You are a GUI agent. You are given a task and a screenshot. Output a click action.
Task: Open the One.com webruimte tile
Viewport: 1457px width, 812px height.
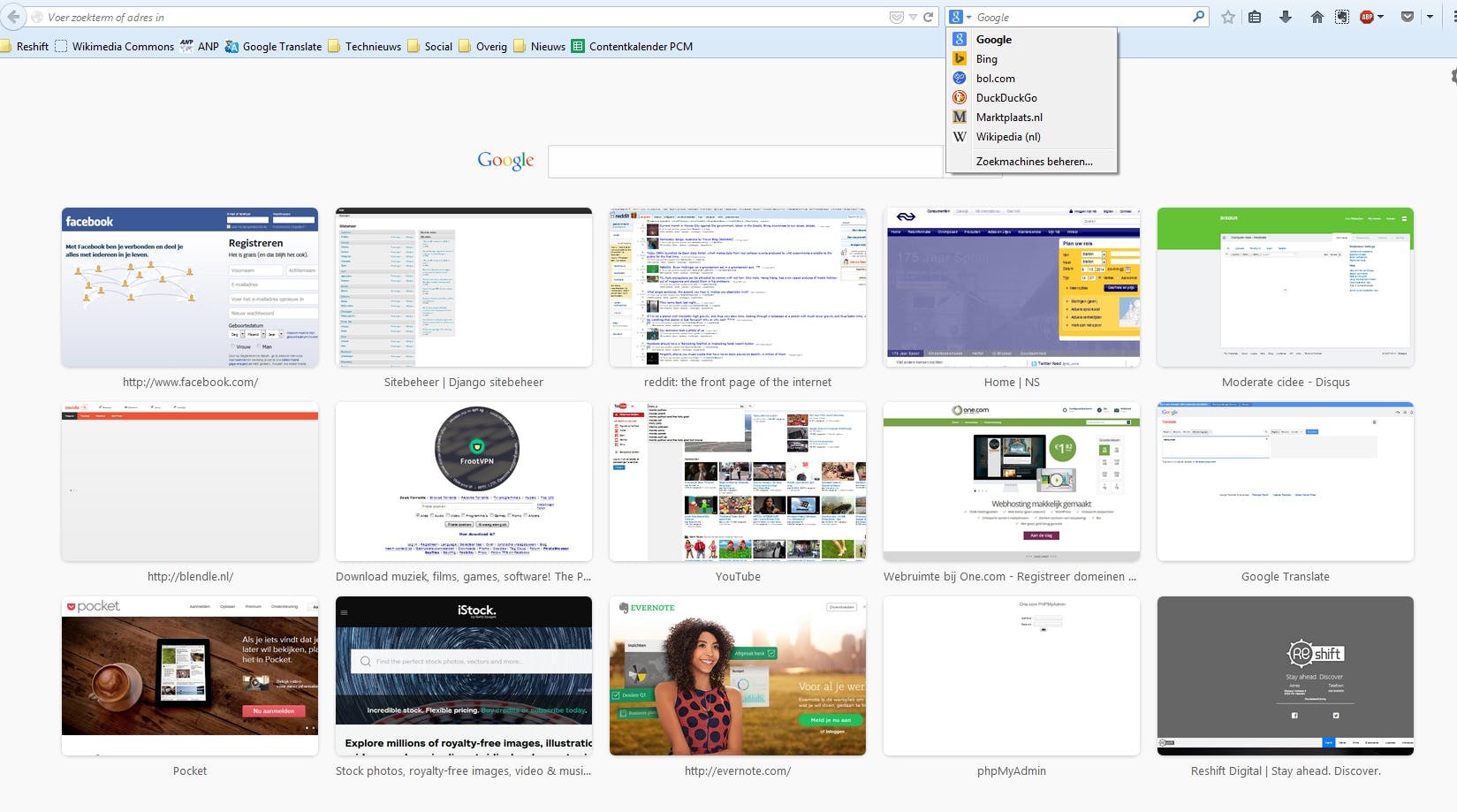(1012, 482)
